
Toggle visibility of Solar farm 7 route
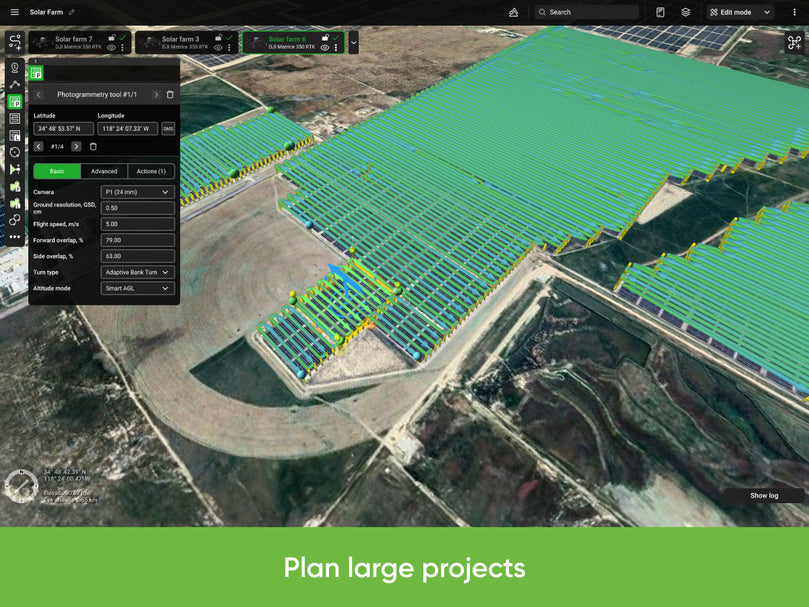(x=111, y=47)
